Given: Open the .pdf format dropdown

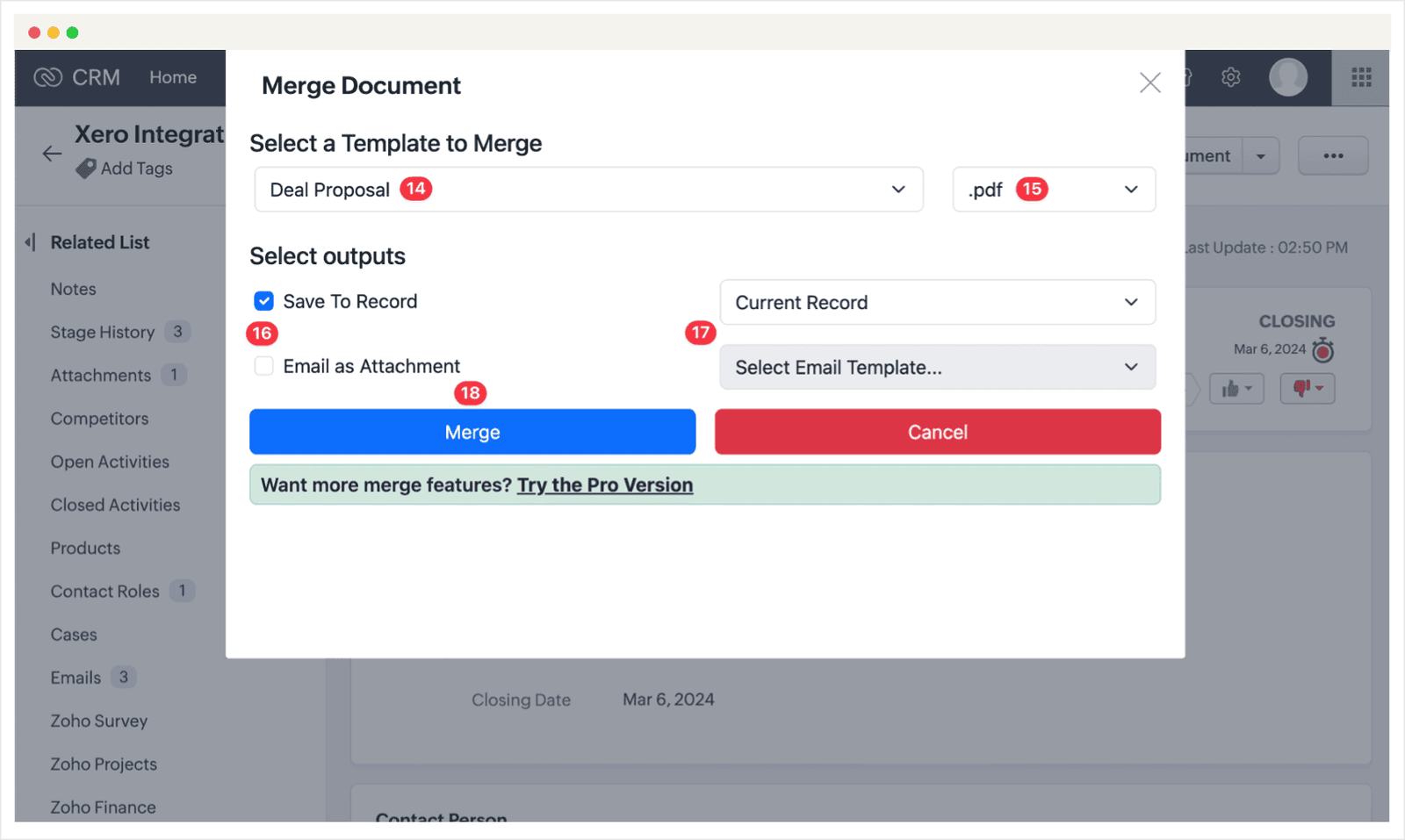Looking at the screenshot, I should 1054,190.
